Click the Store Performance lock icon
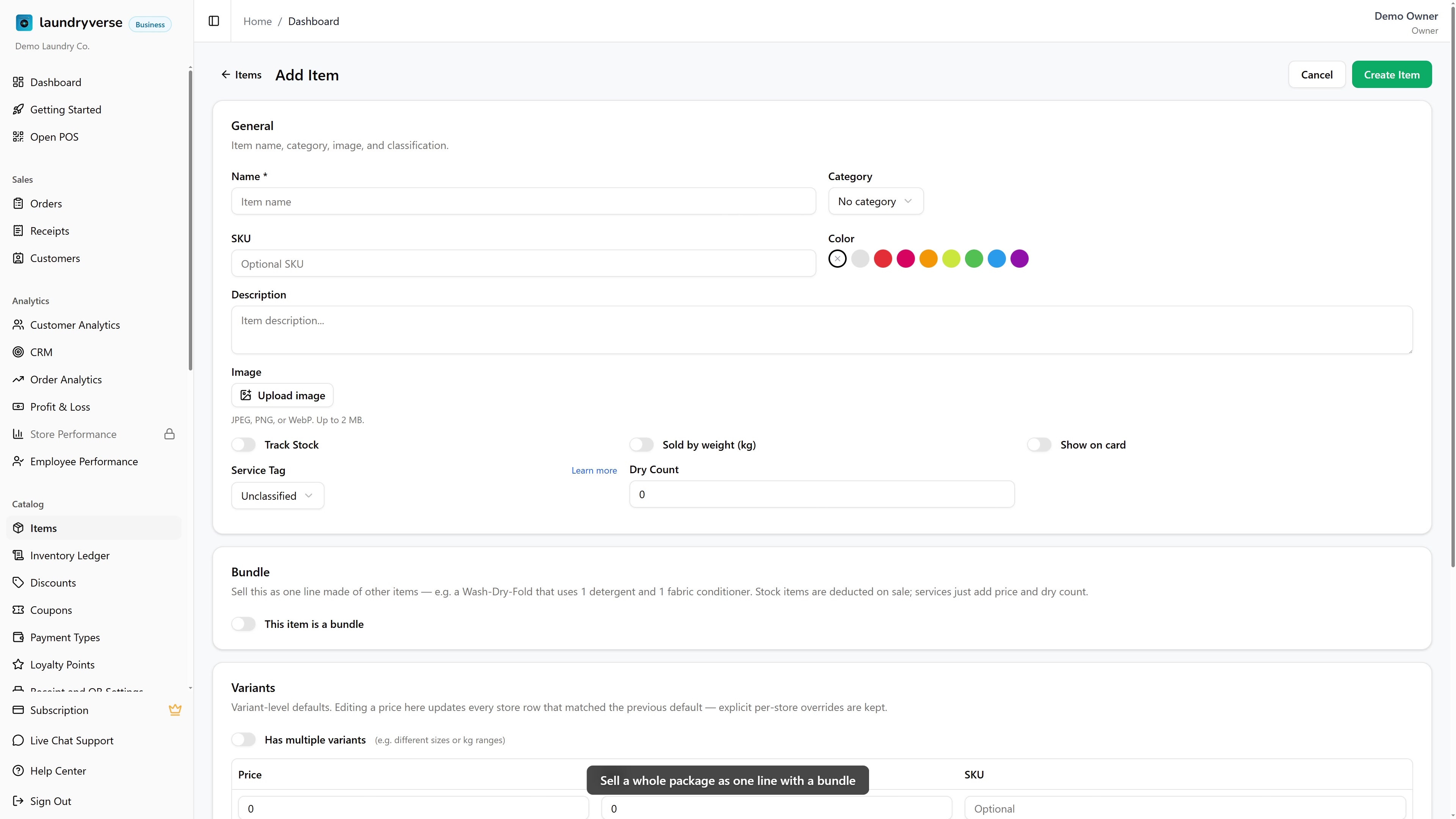Viewport: 1456px width, 819px height. coord(169,433)
